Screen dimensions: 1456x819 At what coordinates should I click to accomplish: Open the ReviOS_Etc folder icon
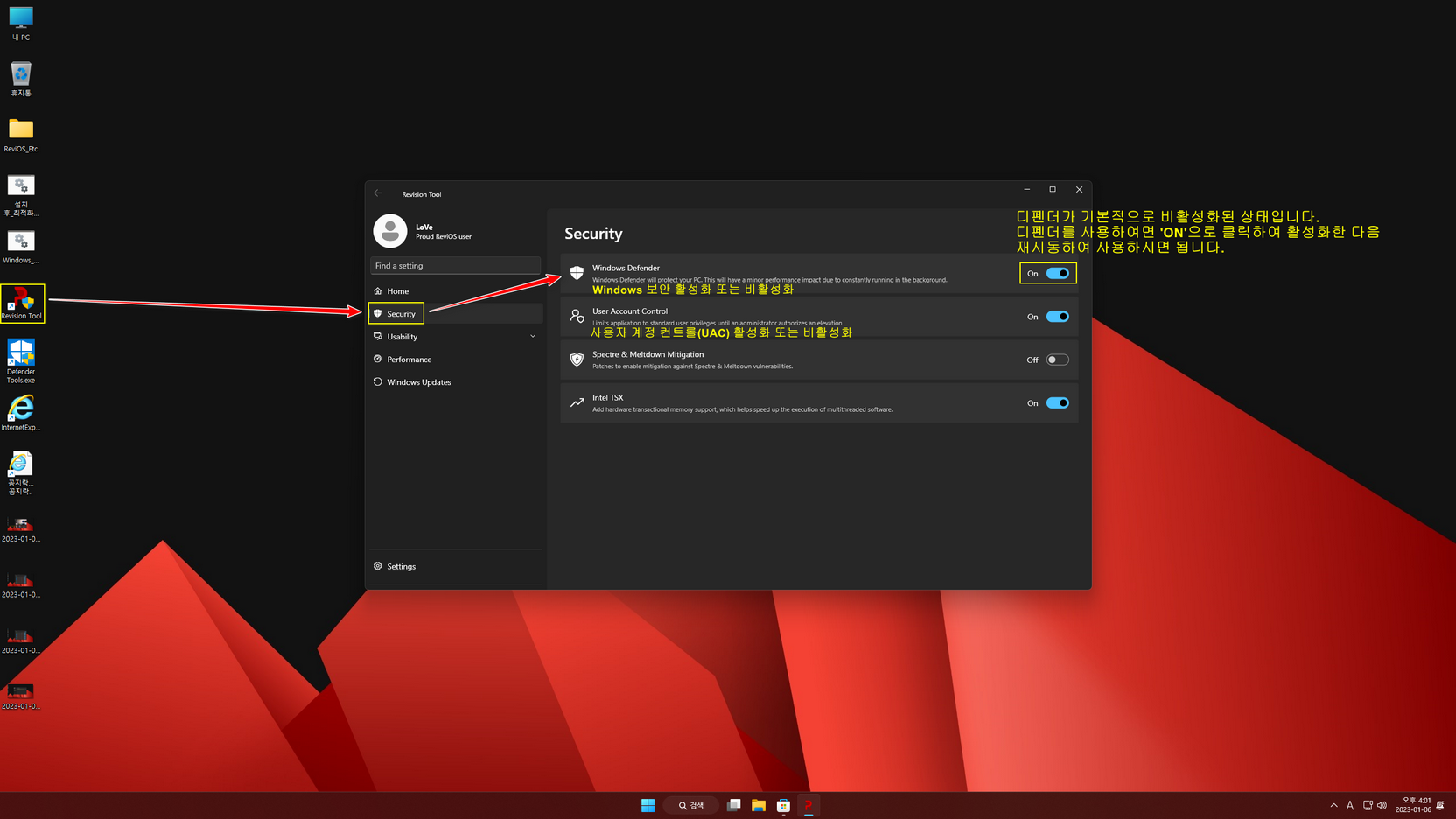click(20, 135)
